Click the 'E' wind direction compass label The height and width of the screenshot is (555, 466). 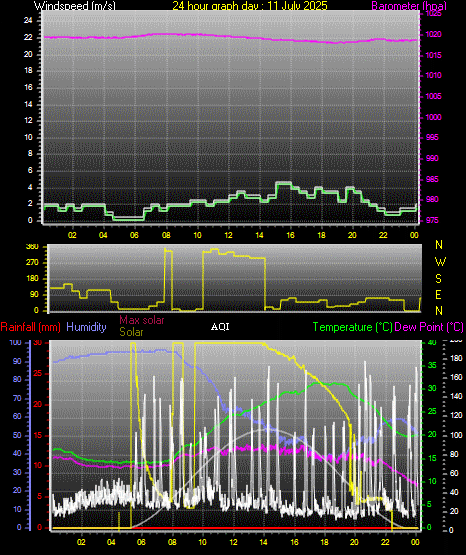click(438, 295)
